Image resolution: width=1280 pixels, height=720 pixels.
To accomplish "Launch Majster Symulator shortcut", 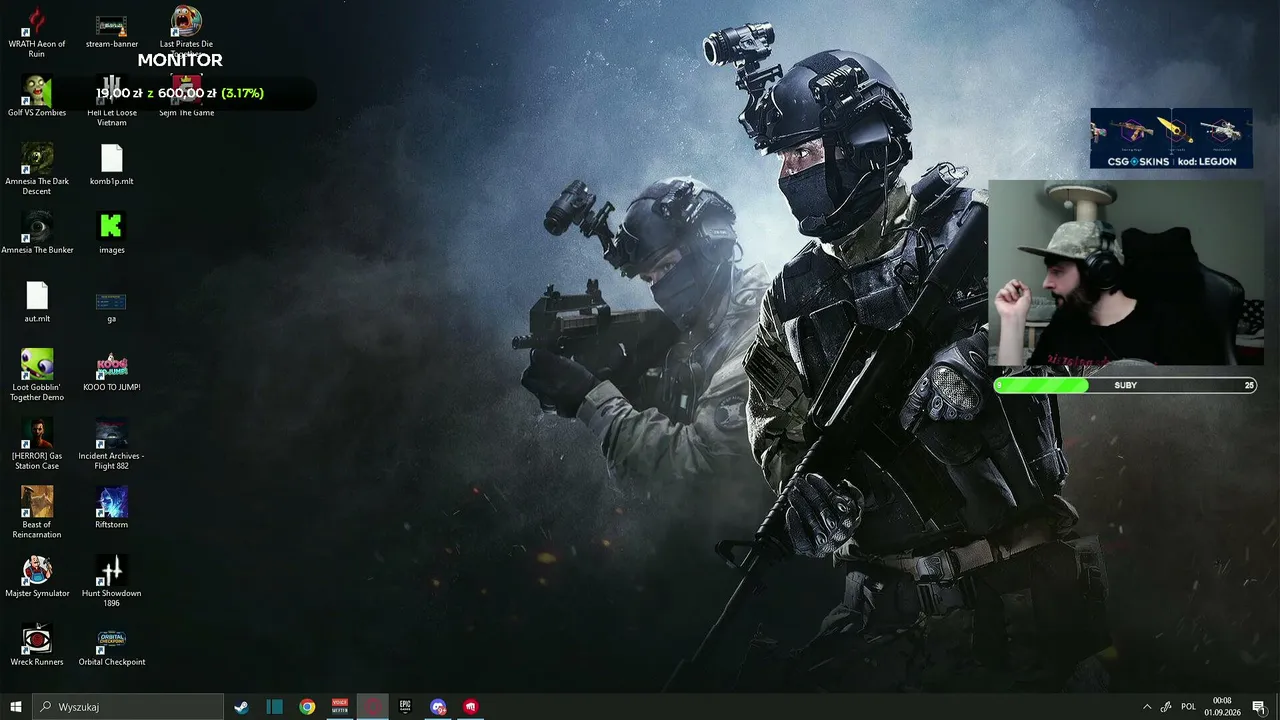I will pyautogui.click(x=37, y=576).
